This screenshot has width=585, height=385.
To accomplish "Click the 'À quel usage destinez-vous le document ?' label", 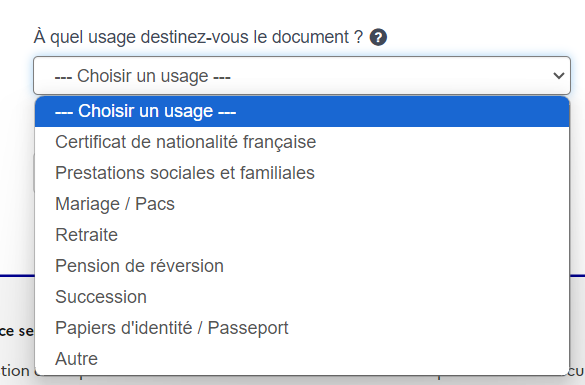I will click(x=198, y=37).
